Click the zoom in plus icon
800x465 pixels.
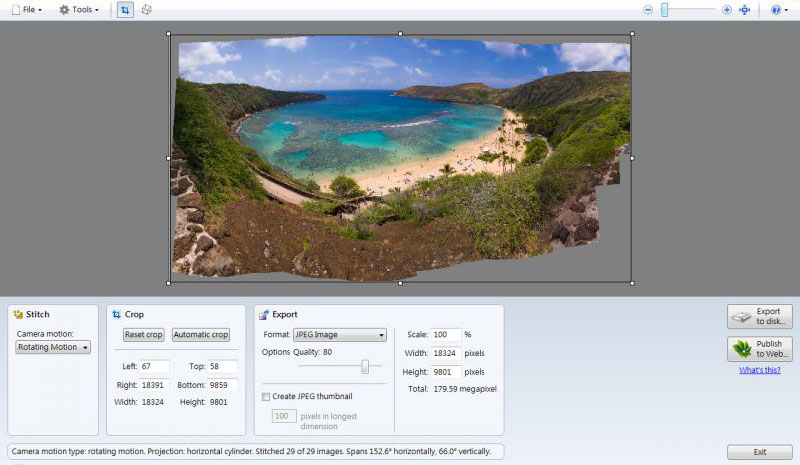pos(727,10)
